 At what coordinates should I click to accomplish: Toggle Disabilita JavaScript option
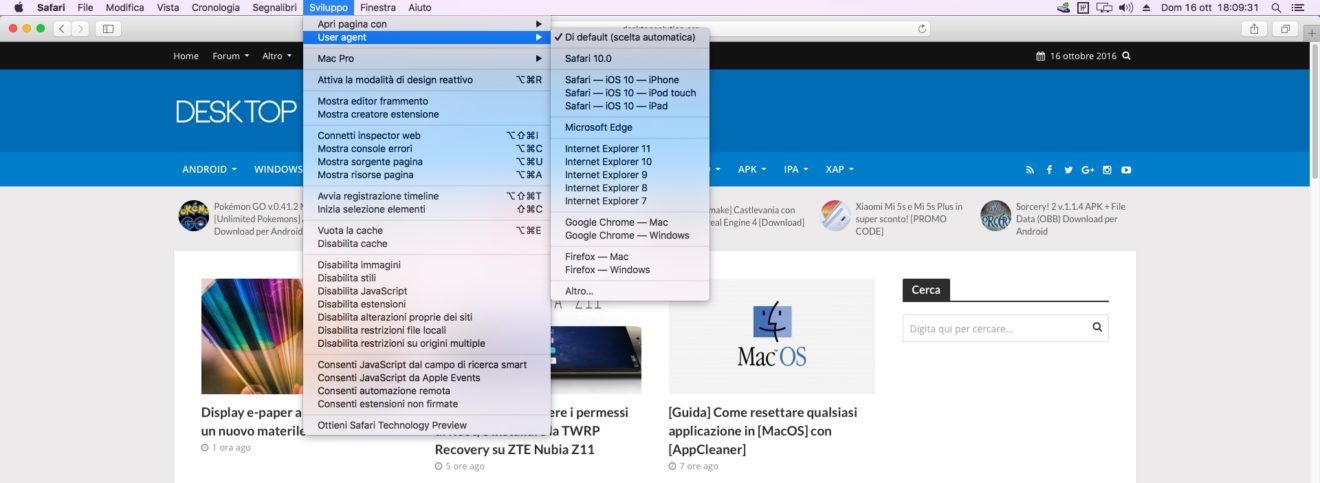coord(427,291)
